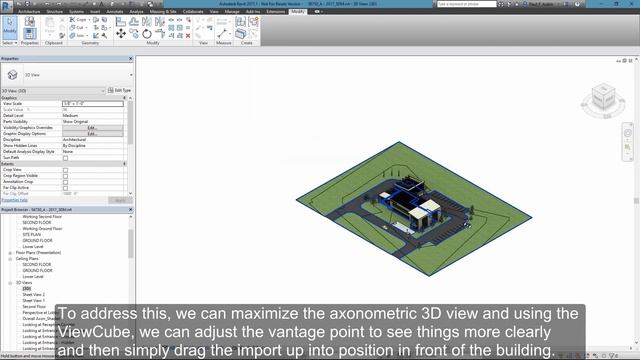Click the 3D View type icon in Properties
The width and height of the screenshot is (640, 360).
coord(12,75)
